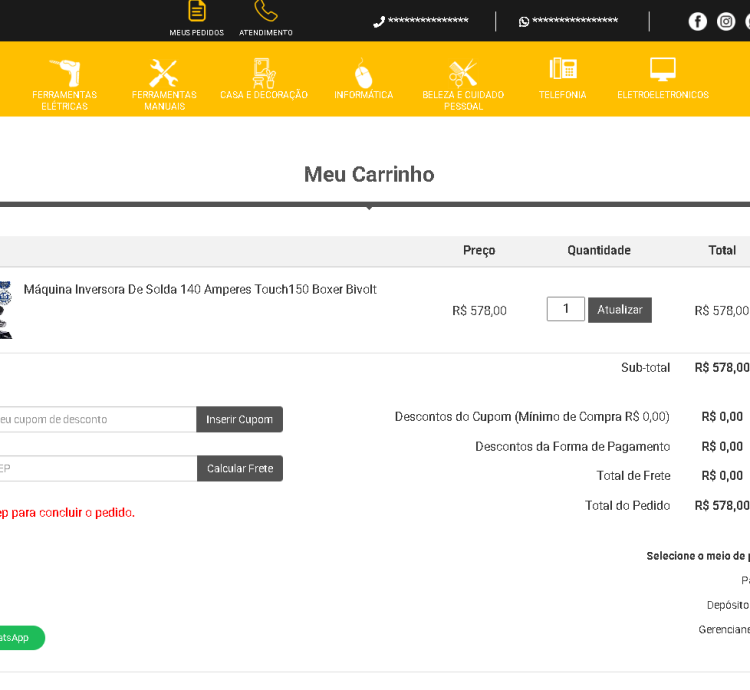Open Informática mouse icon
The image size is (750, 690).
[x=364, y=74]
